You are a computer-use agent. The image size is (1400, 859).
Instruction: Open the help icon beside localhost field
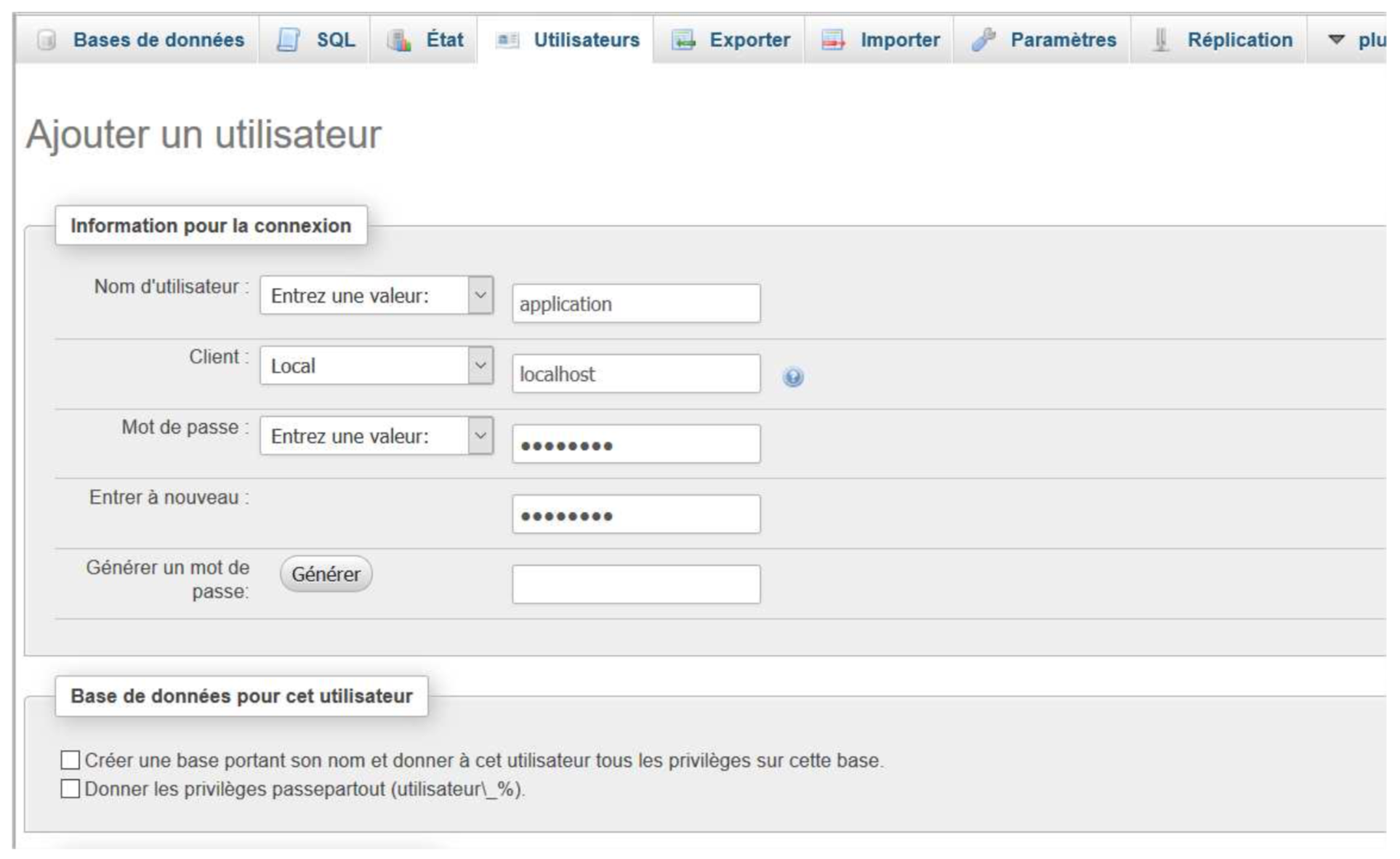click(793, 377)
